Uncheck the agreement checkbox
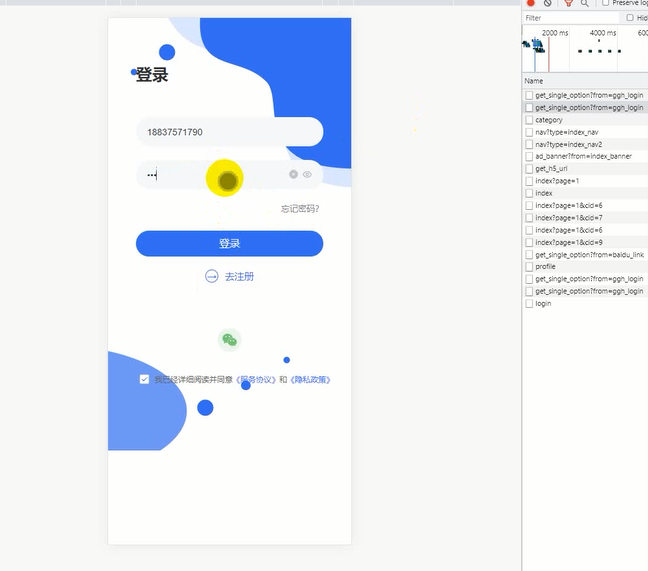 click(144, 380)
